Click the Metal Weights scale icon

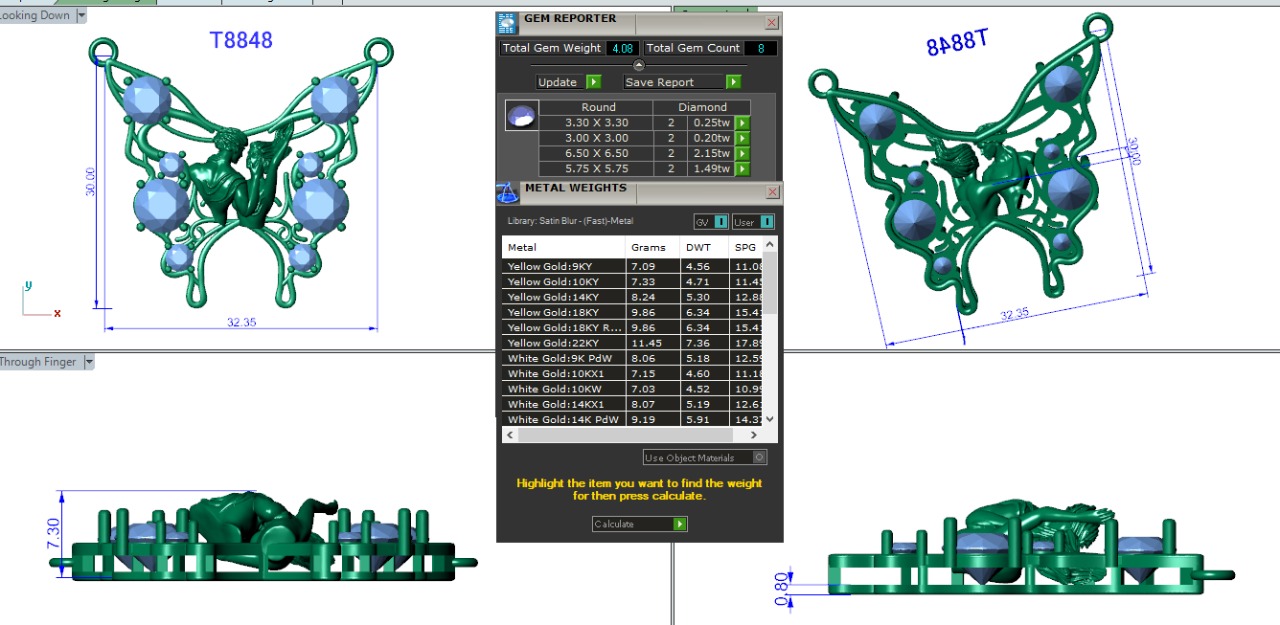click(x=508, y=192)
